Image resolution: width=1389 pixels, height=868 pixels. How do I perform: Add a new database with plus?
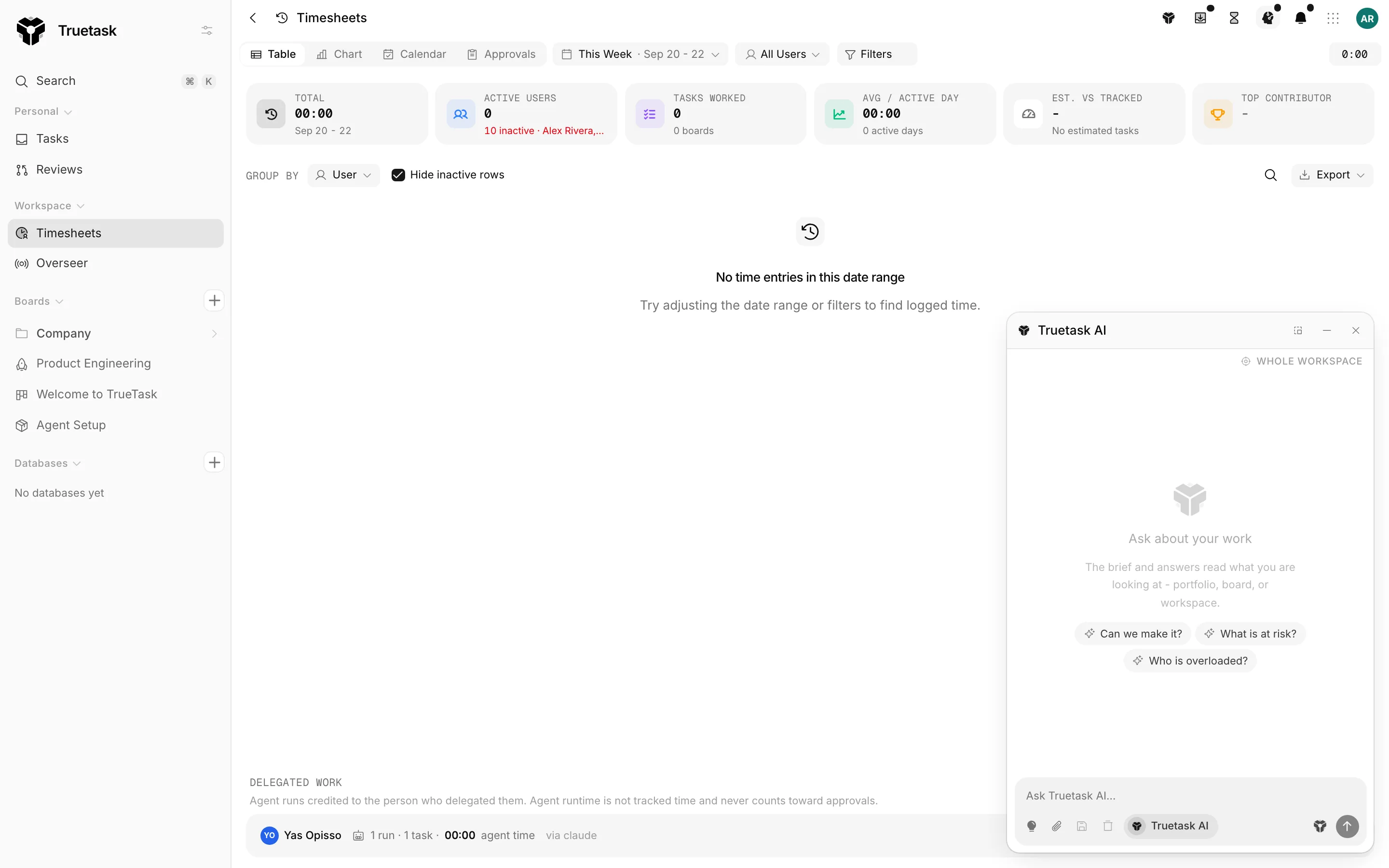coord(214,462)
